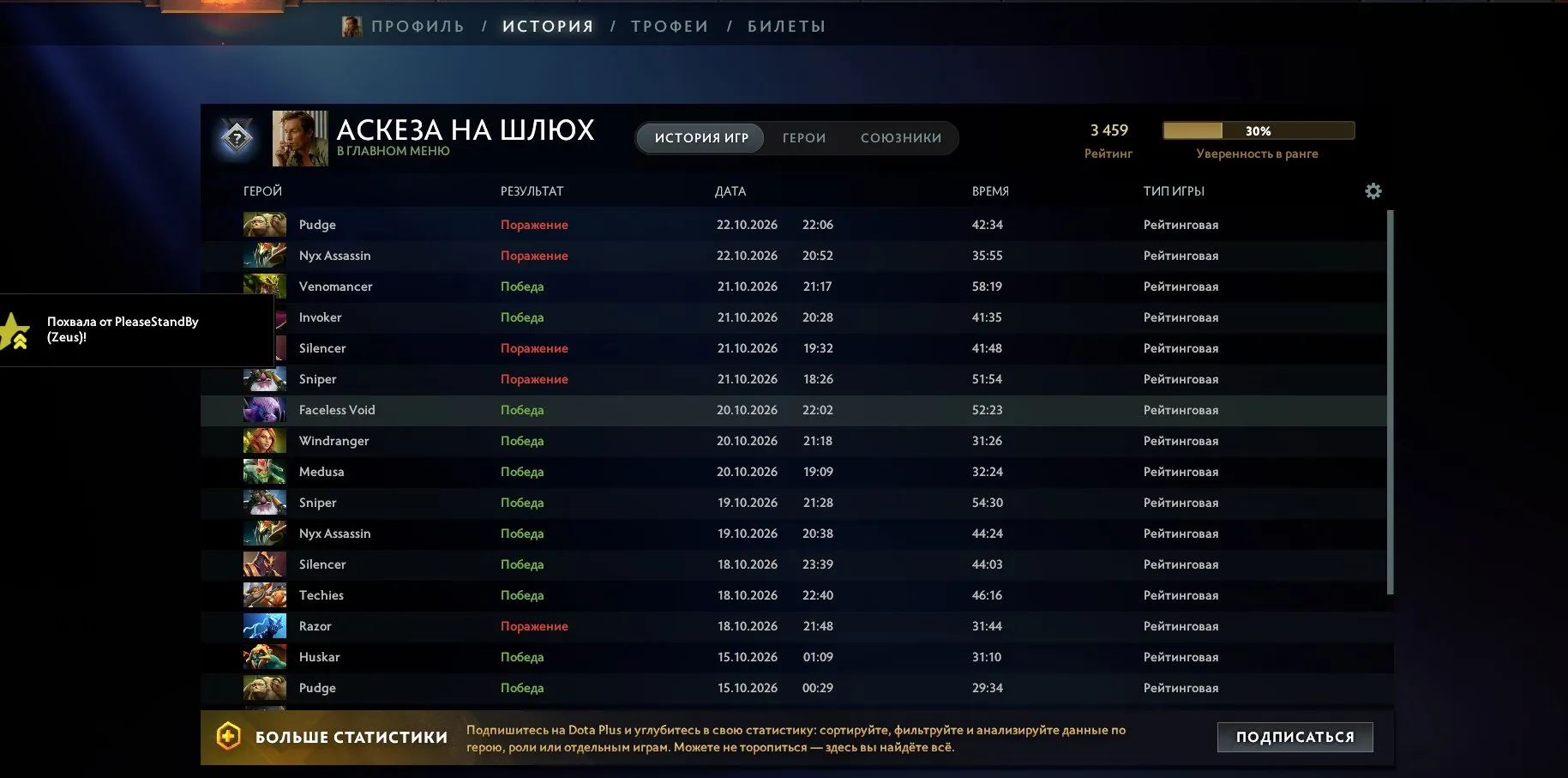Screen dimensions: 1568x778
Task: Open the match history settings gear
Action: point(1373,191)
